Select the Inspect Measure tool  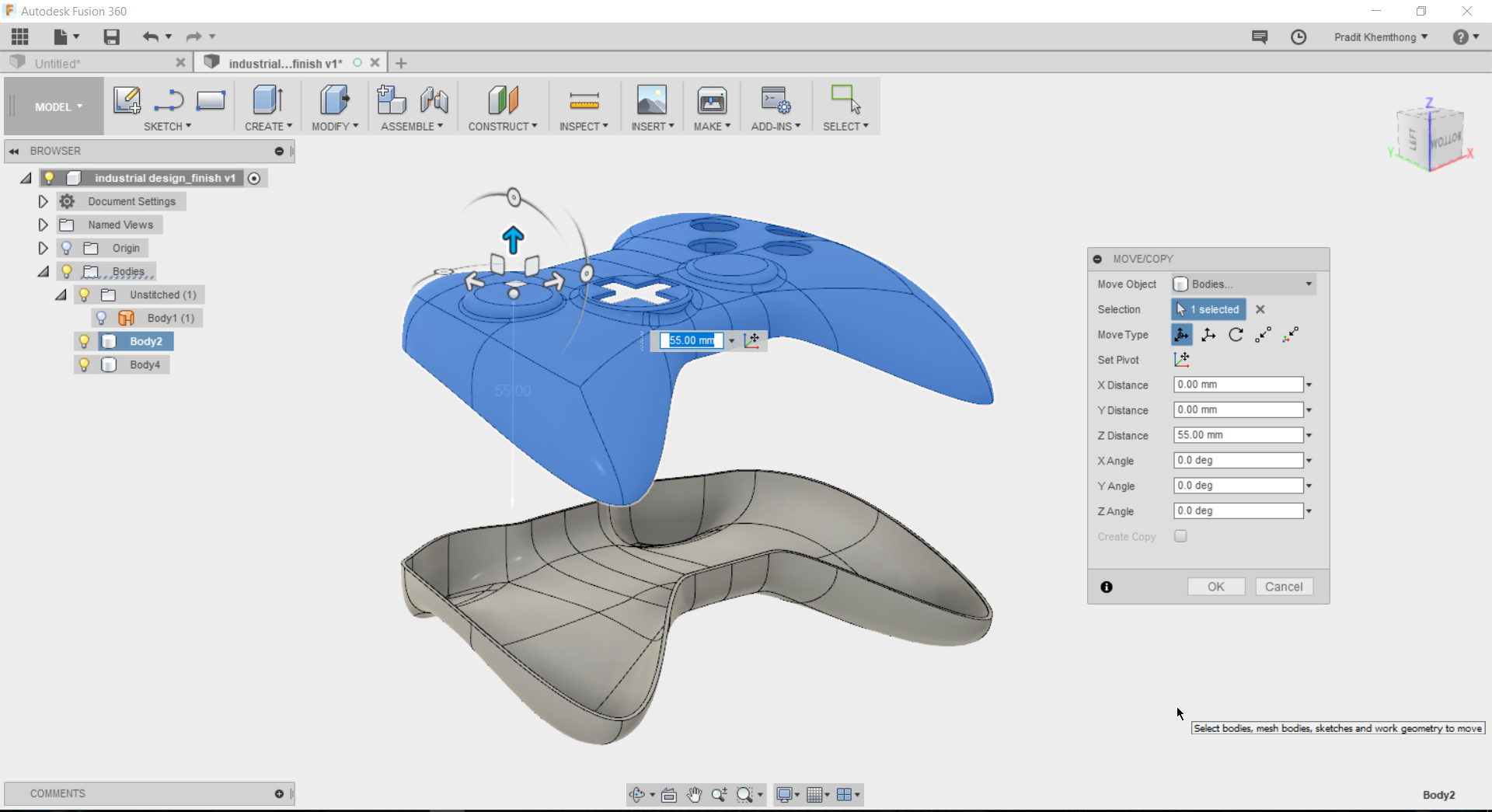click(x=584, y=101)
